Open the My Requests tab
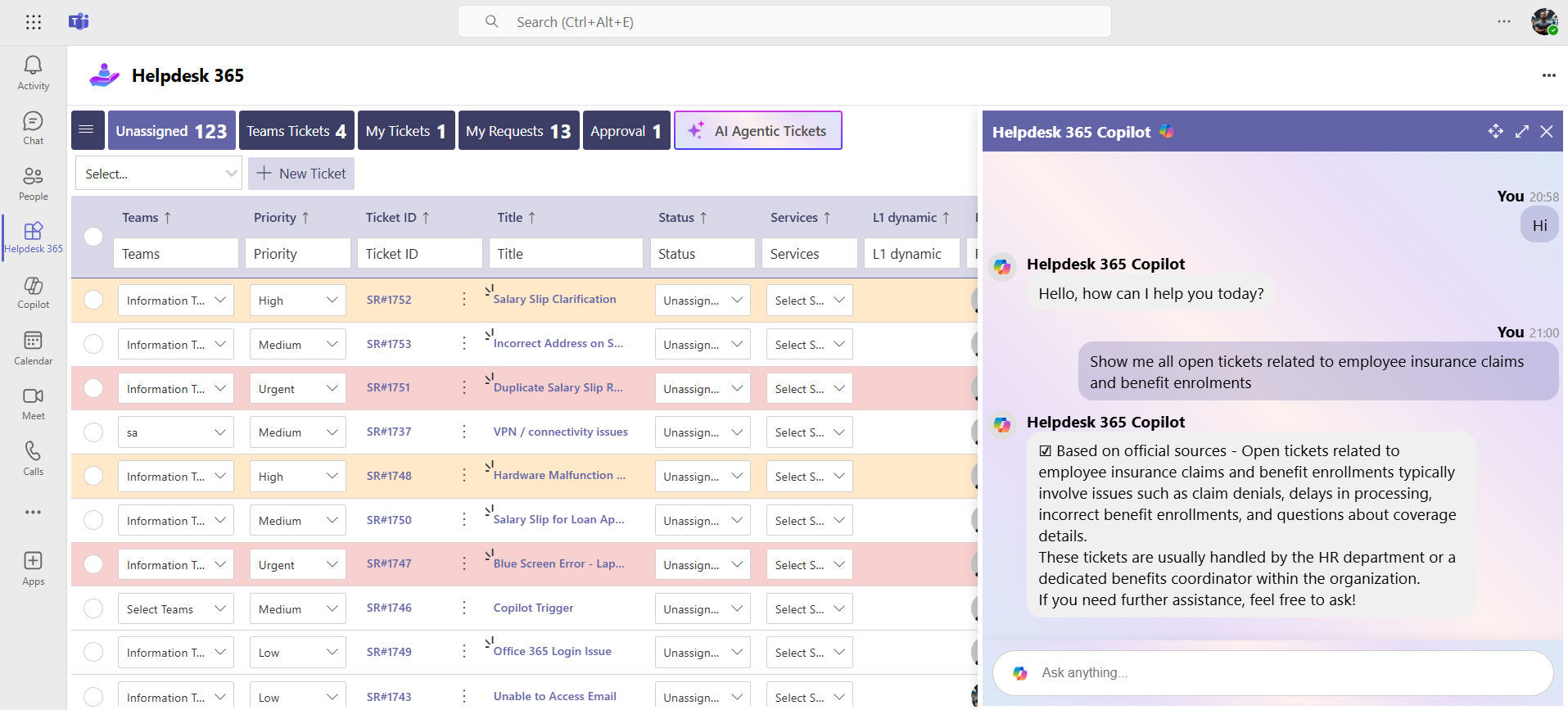This screenshot has height=710, width=1568. point(518,131)
